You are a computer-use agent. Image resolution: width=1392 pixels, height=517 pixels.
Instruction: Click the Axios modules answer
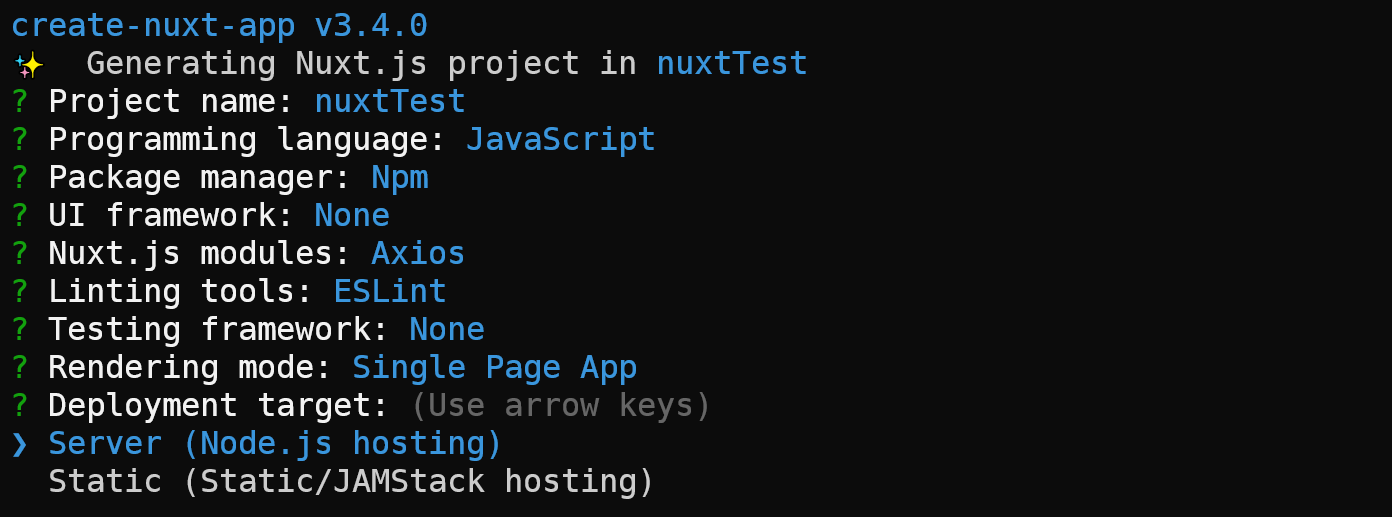[419, 254]
